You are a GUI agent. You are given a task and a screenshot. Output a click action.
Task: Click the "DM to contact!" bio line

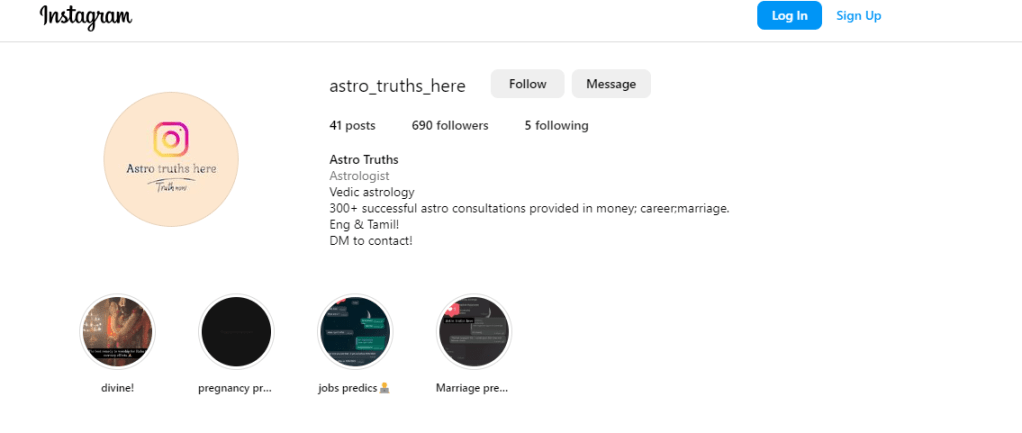pyautogui.click(x=370, y=241)
